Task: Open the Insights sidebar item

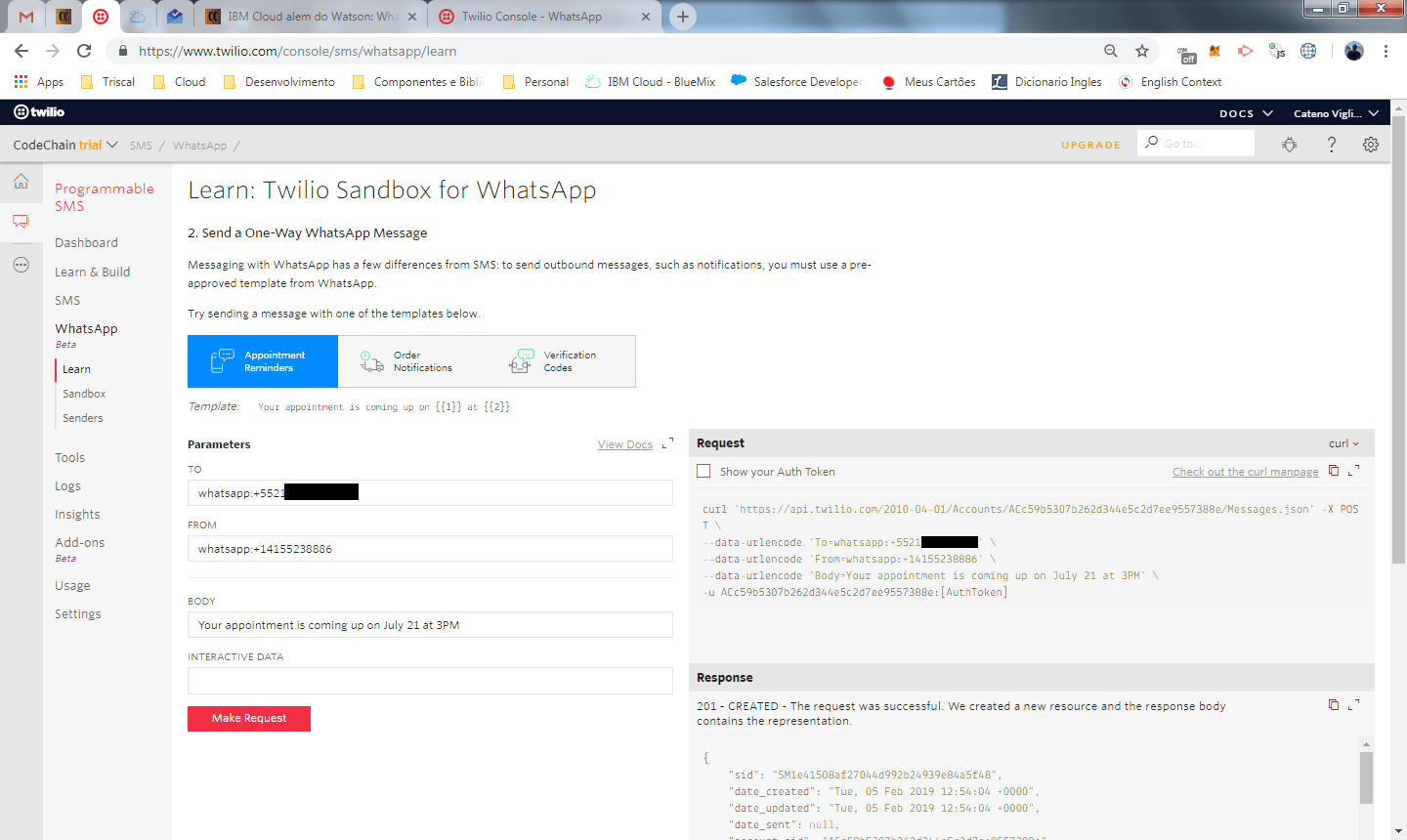Action: coord(77,514)
